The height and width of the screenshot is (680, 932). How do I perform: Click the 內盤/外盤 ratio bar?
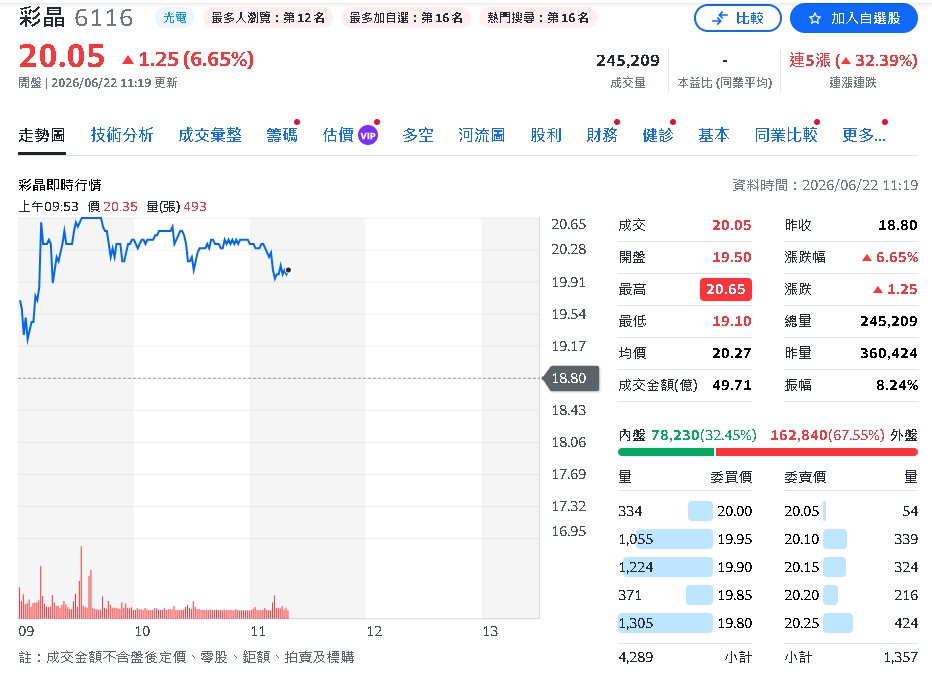click(767, 452)
